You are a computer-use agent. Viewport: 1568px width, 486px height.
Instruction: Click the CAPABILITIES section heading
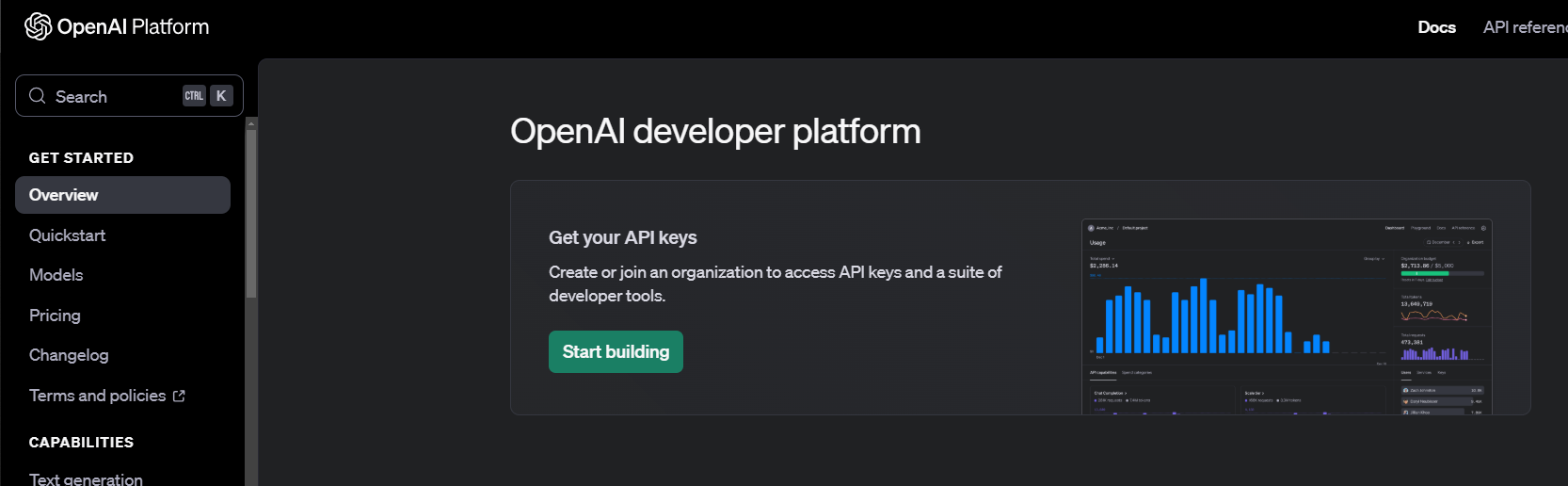pyautogui.click(x=81, y=443)
